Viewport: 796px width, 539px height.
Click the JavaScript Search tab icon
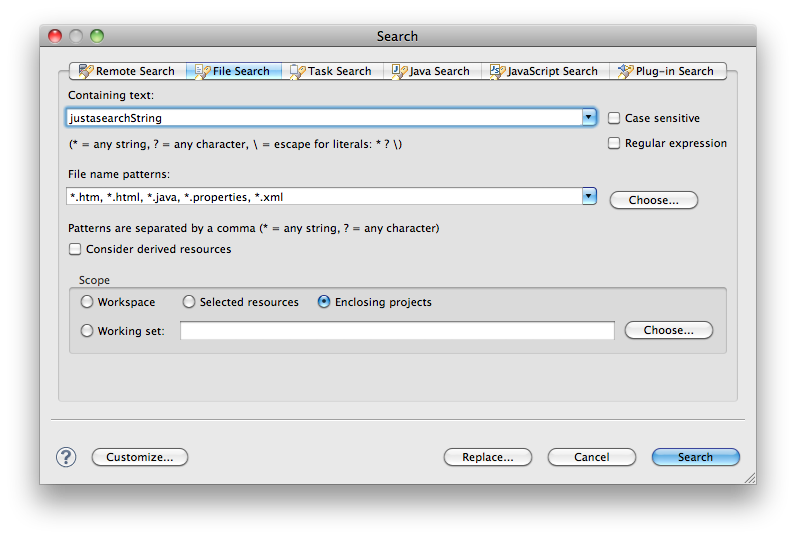pos(497,71)
